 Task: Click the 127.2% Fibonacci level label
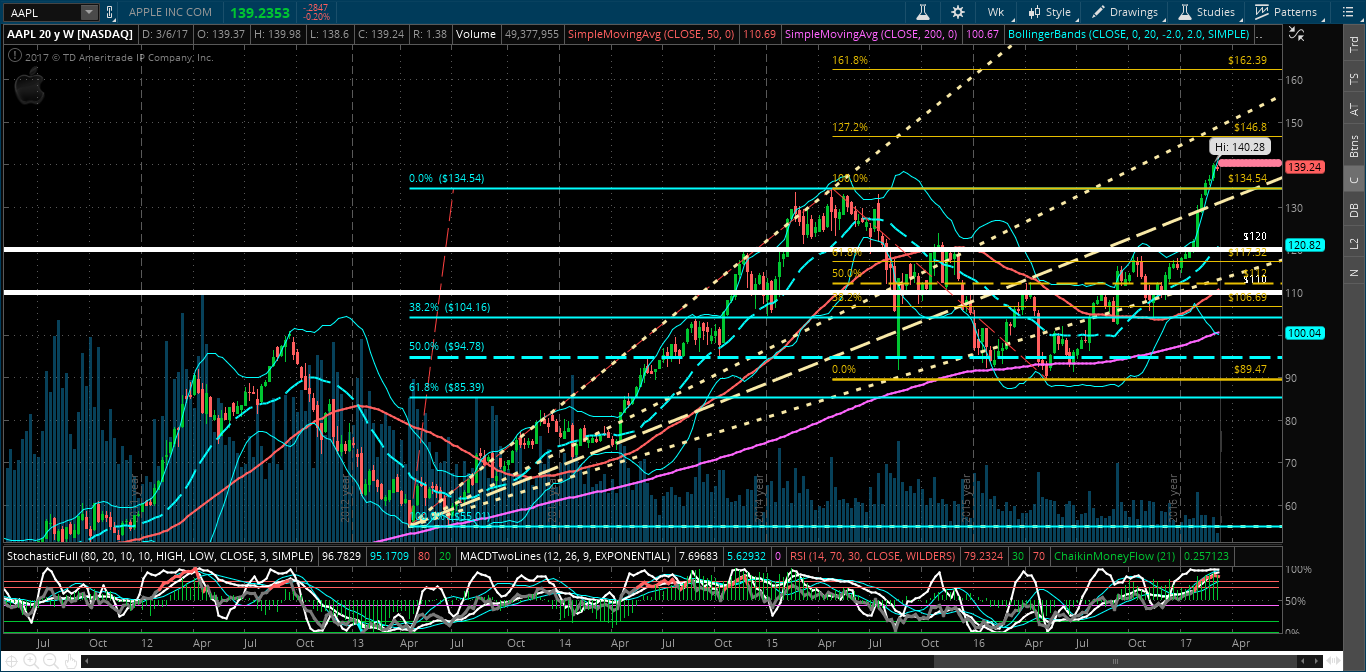click(x=850, y=127)
